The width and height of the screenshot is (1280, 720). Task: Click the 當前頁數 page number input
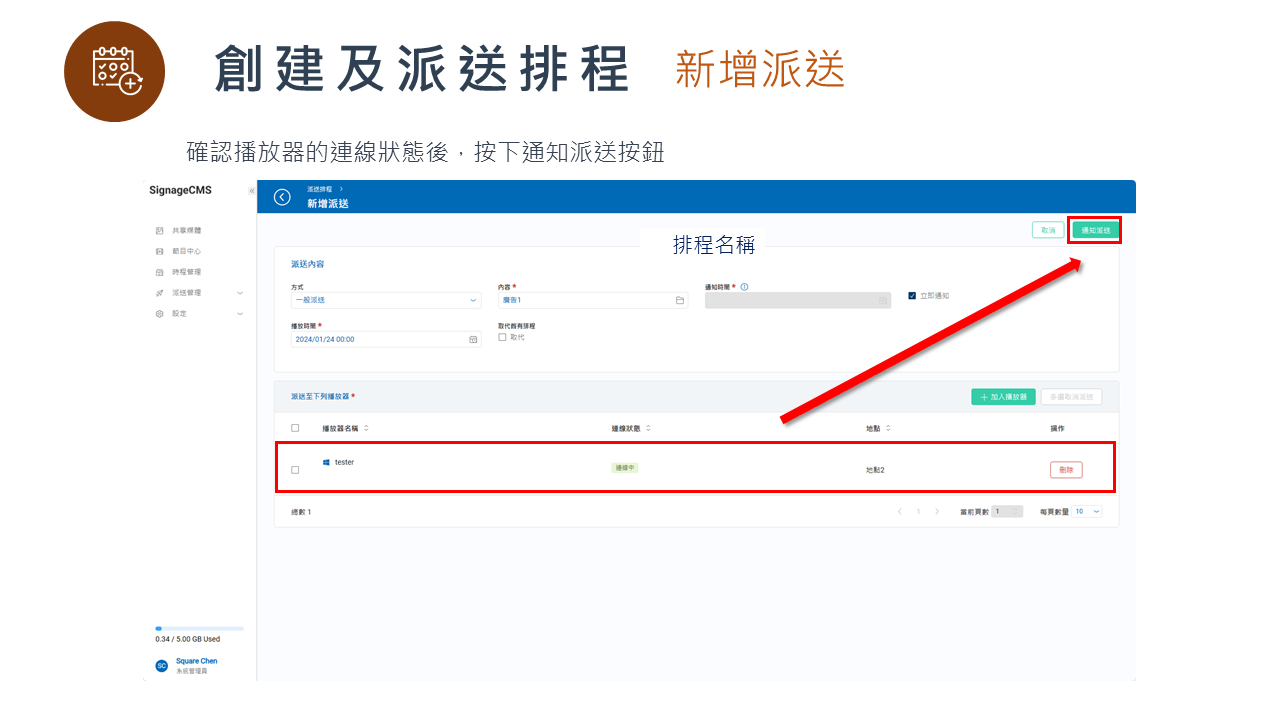1005,511
